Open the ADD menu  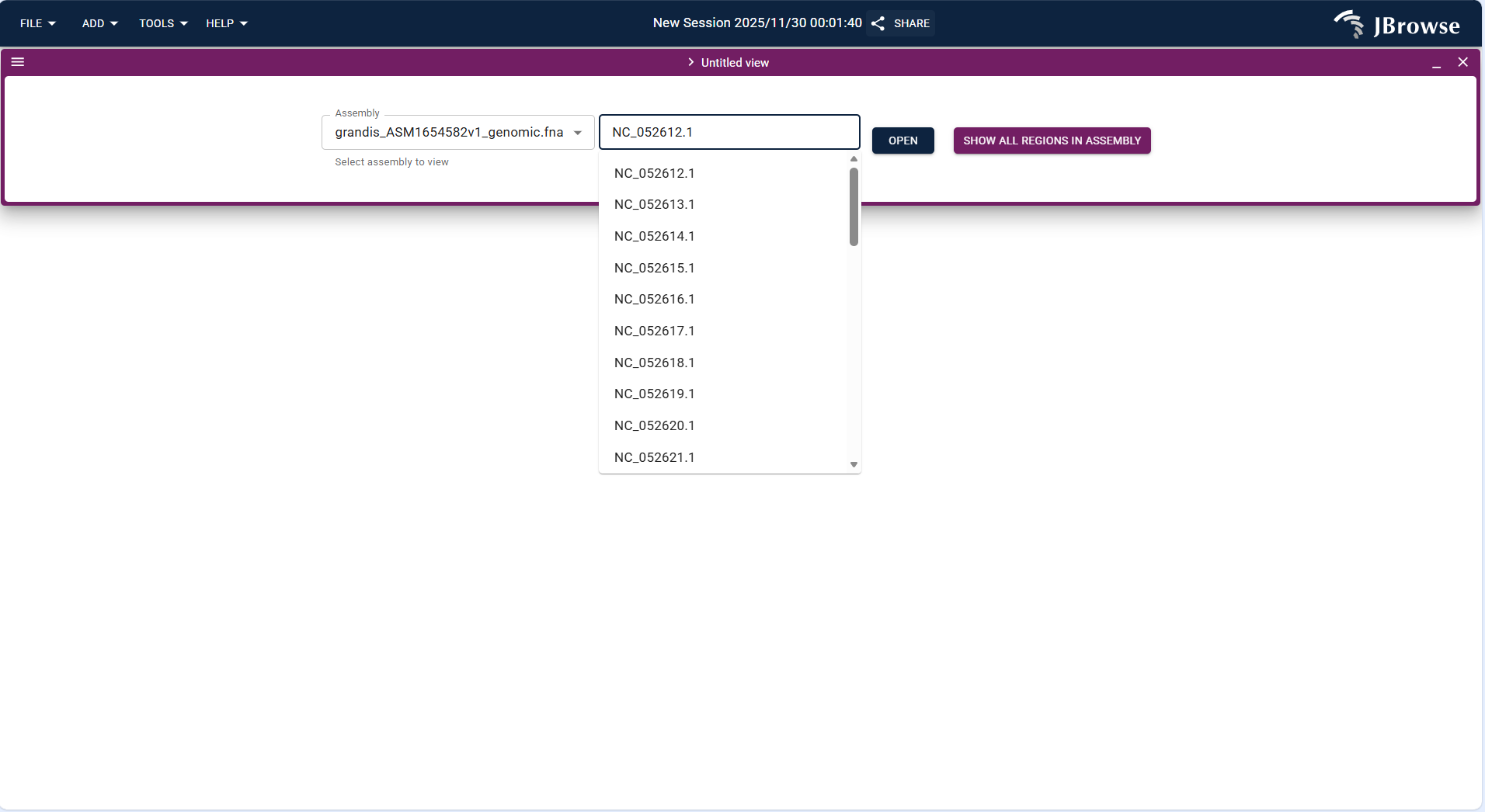[x=99, y=23]
